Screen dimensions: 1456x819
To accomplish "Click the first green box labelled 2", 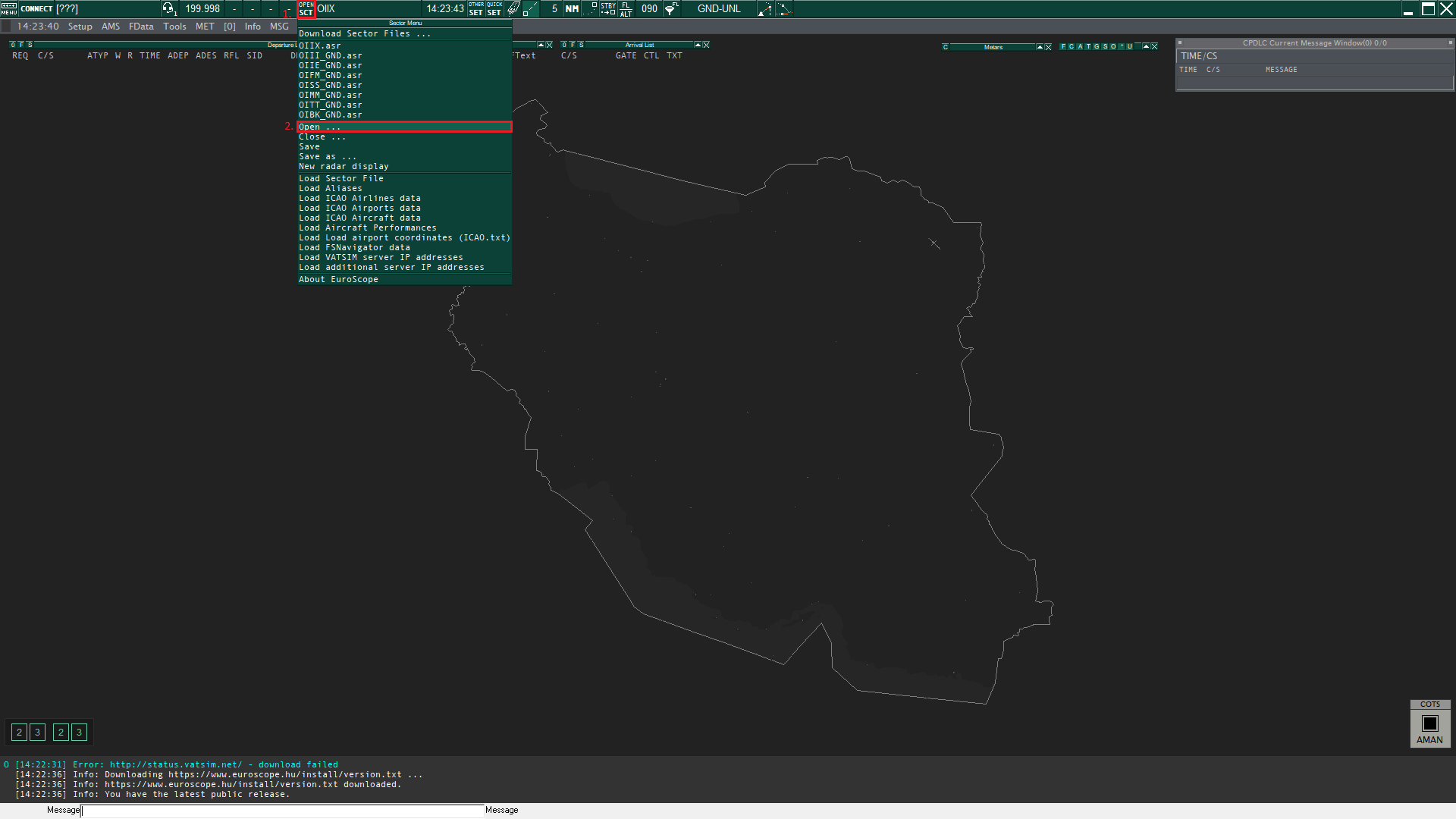I will point(19,732).
